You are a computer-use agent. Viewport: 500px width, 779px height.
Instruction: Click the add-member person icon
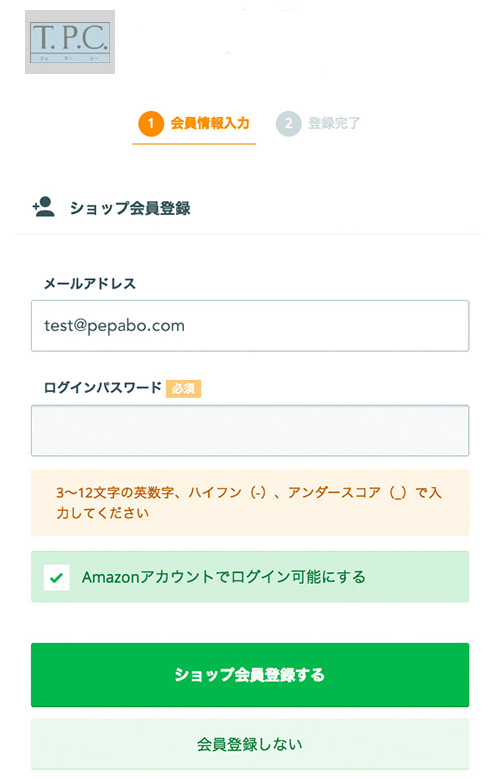44,207
